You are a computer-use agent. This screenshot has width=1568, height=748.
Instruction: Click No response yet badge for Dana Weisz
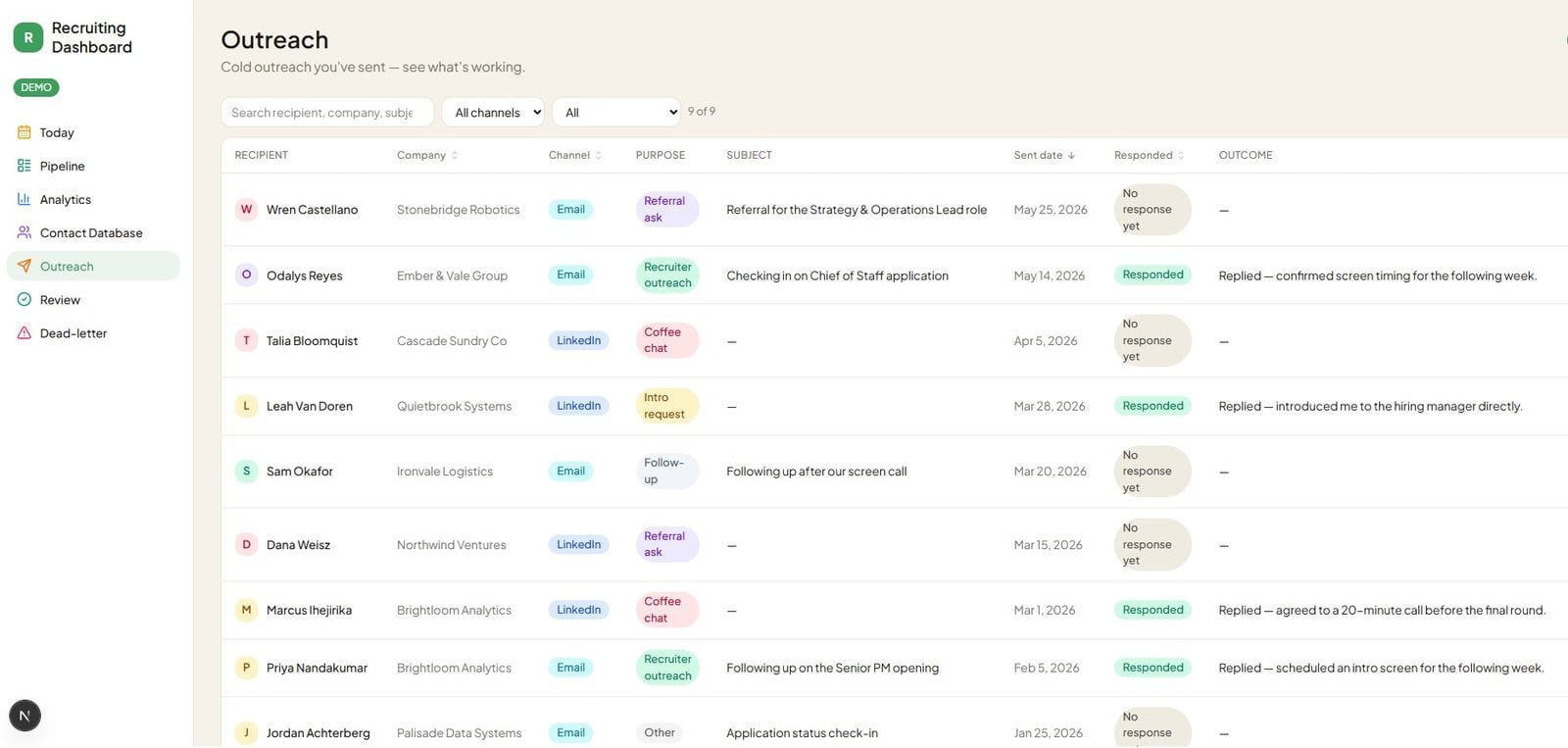1152,544
